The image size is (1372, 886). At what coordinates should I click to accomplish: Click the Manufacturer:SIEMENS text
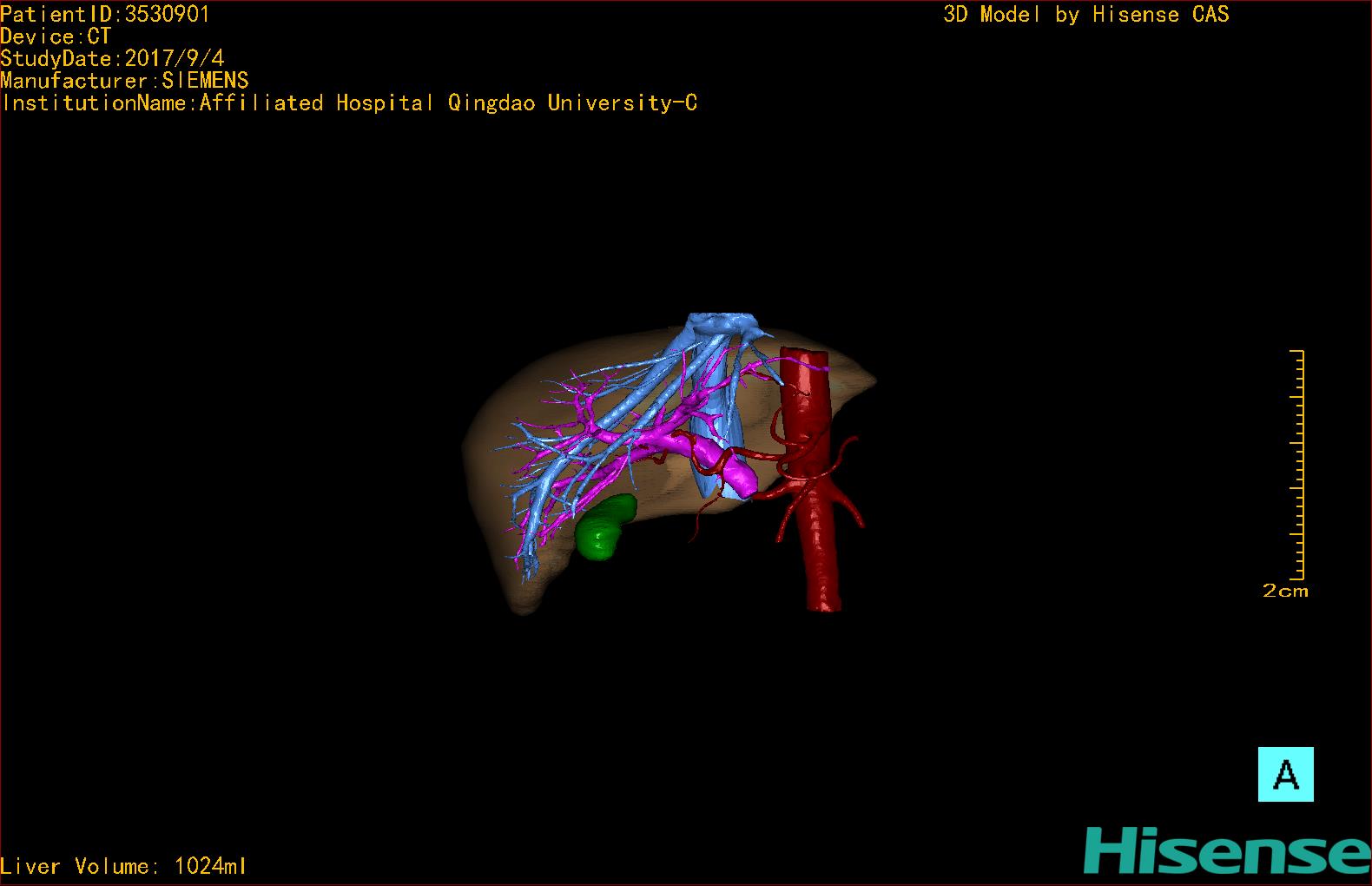[124, 81]
